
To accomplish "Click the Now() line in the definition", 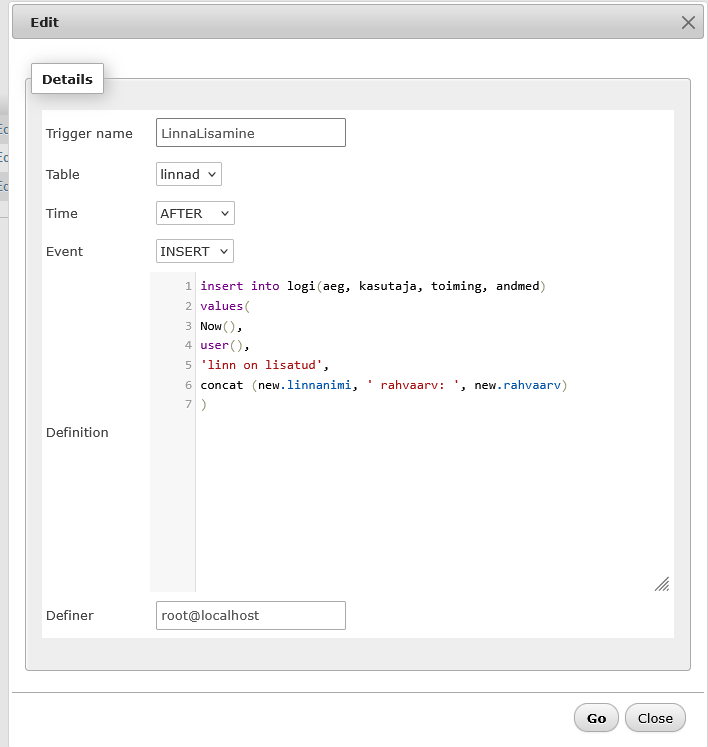I will pyautogui.click(x=221, y=326).
